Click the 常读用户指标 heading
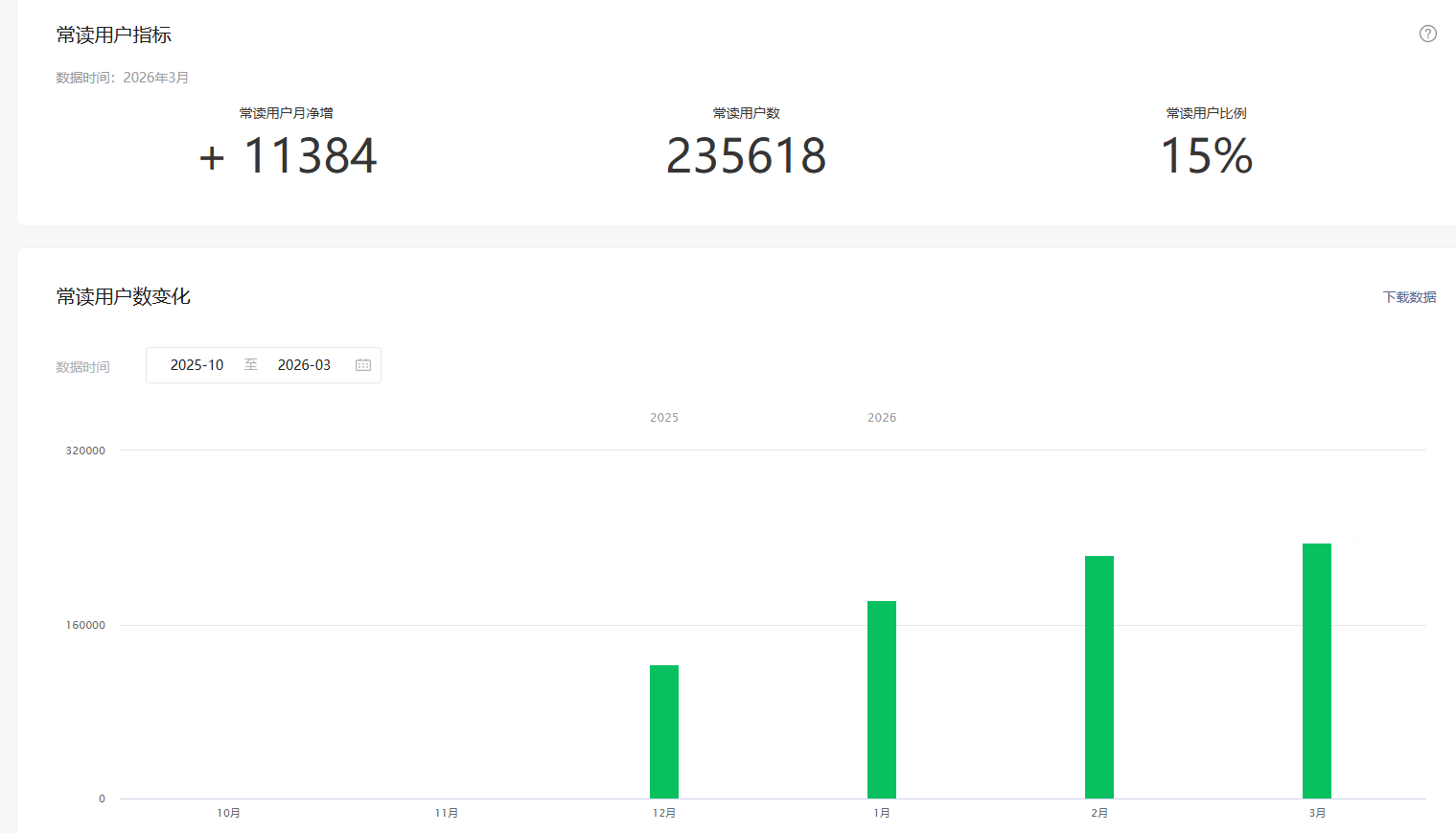Viewport: 1456px width, 833px height. coord(113,35)
